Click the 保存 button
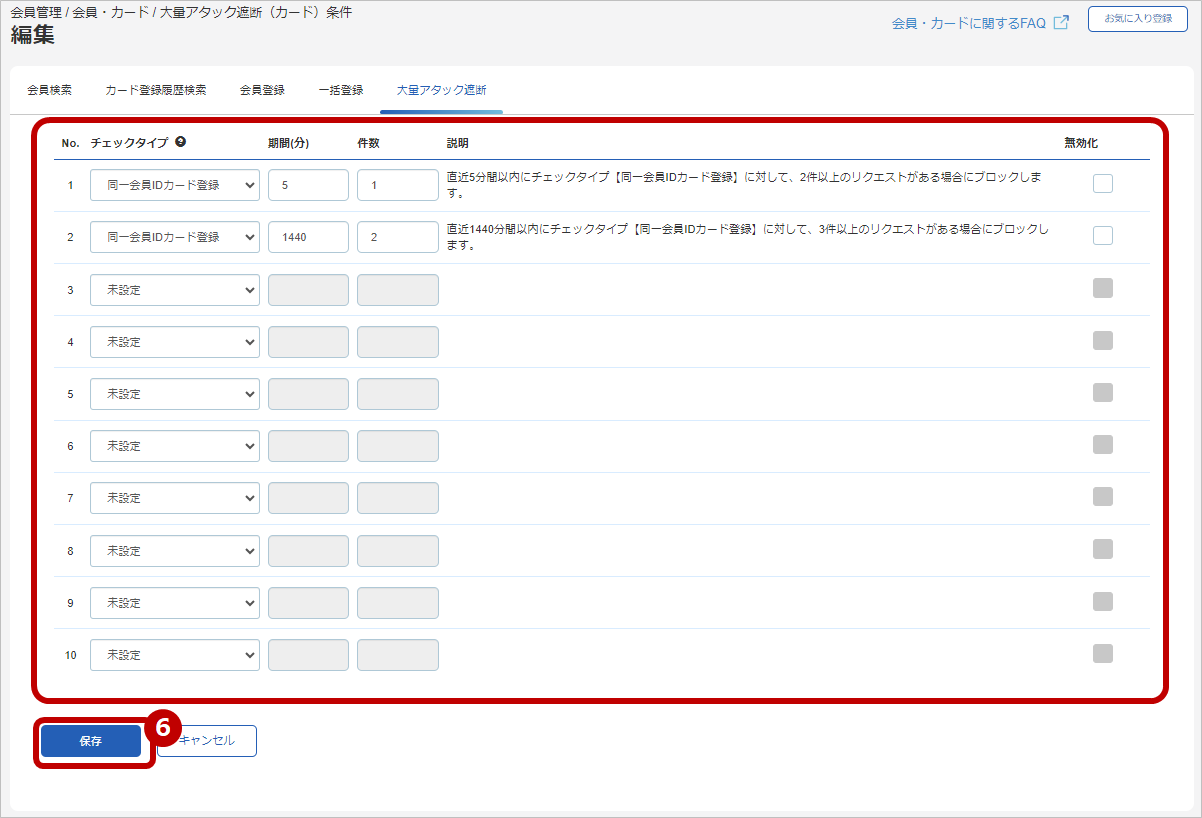1202x818 pixels. 91,741
